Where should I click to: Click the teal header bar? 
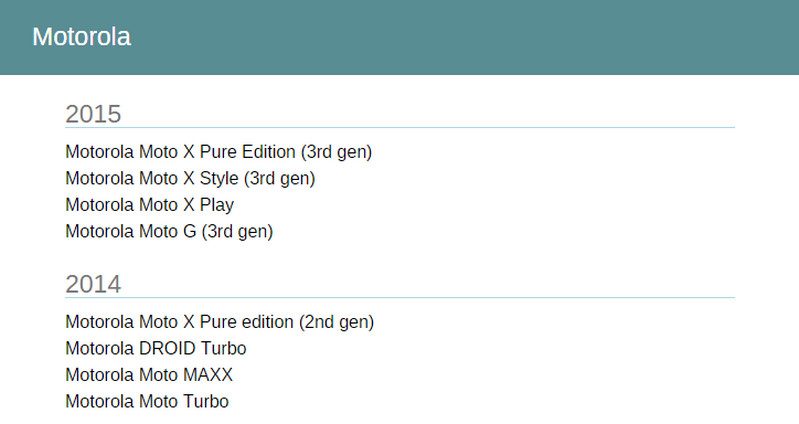450,37
